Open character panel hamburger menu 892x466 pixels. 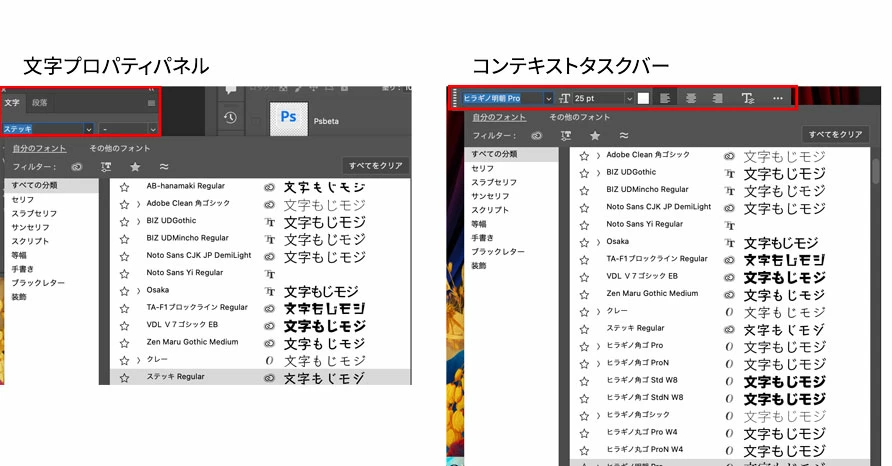click(151, 103)
